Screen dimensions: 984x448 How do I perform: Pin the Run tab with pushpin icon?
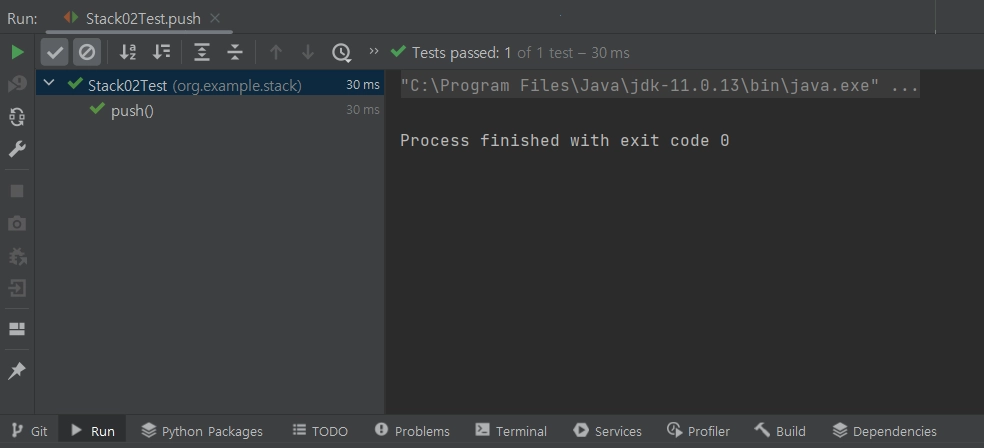[x=17, y=371]
